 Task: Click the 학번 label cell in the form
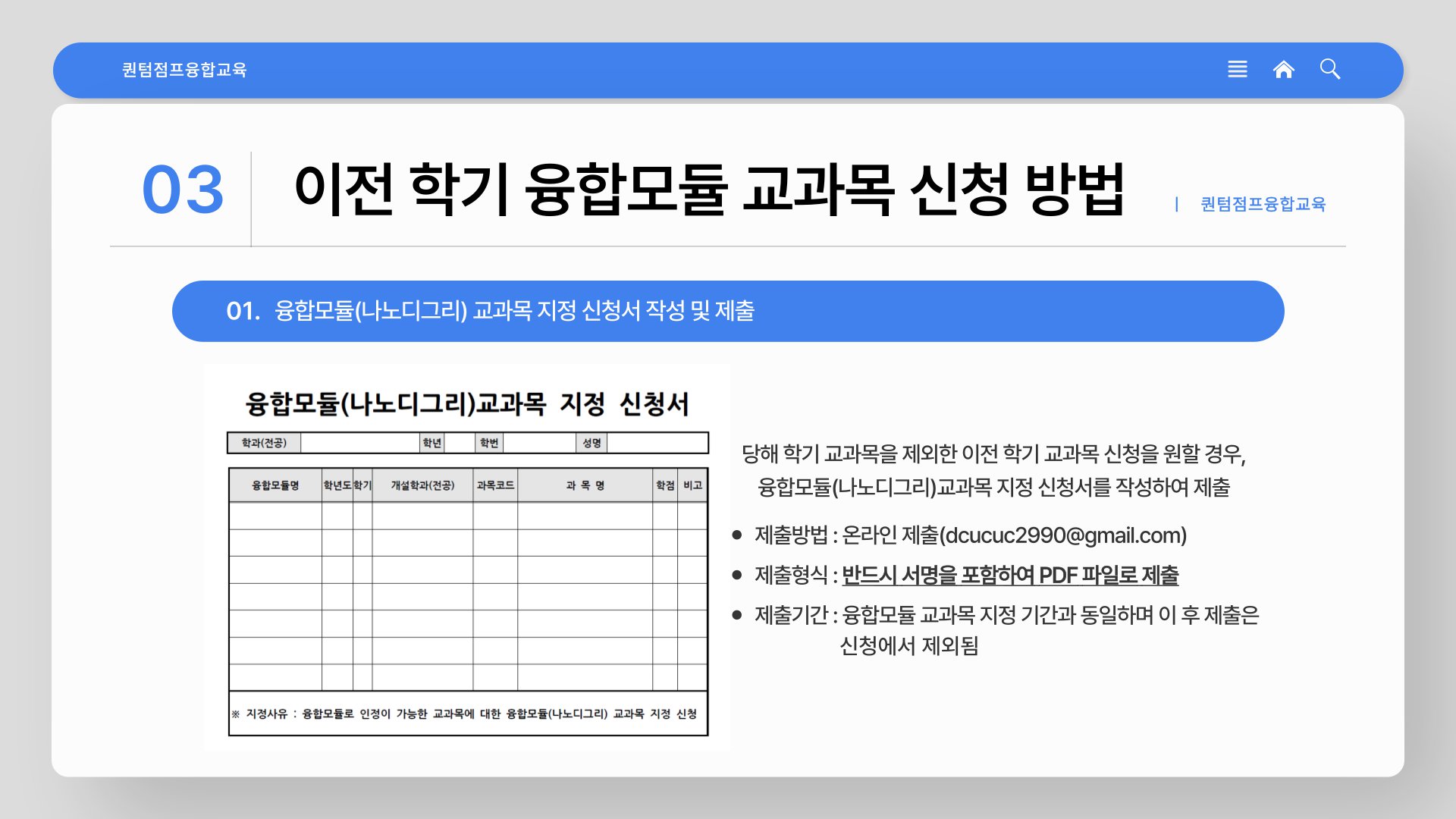tap(489, 443)
